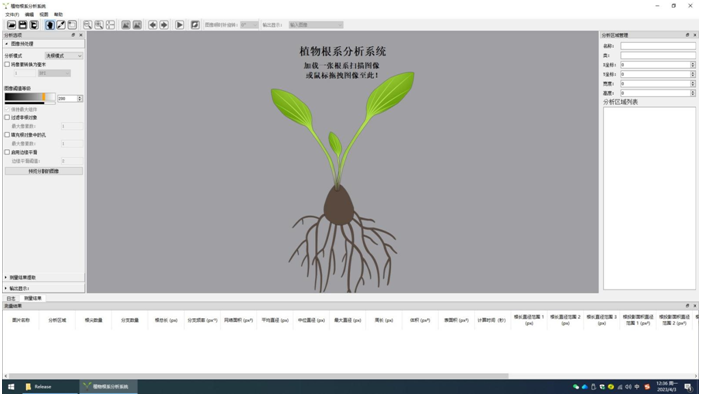The image size is (701, 396).
Task: Click the first image view icon
Action: pos(126,25)
